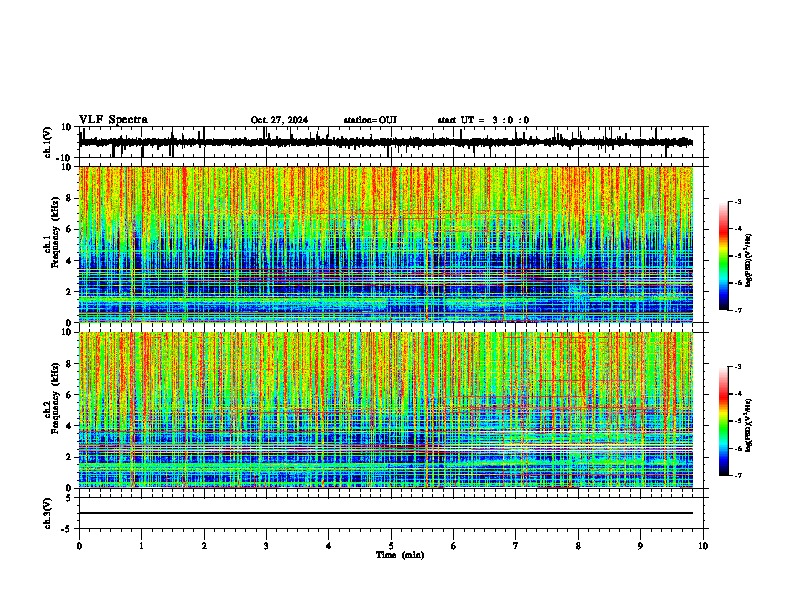792x612 pixels.
Task: Click the flat ch.3 voltage trace line
Action: click(x=385, y=513)
